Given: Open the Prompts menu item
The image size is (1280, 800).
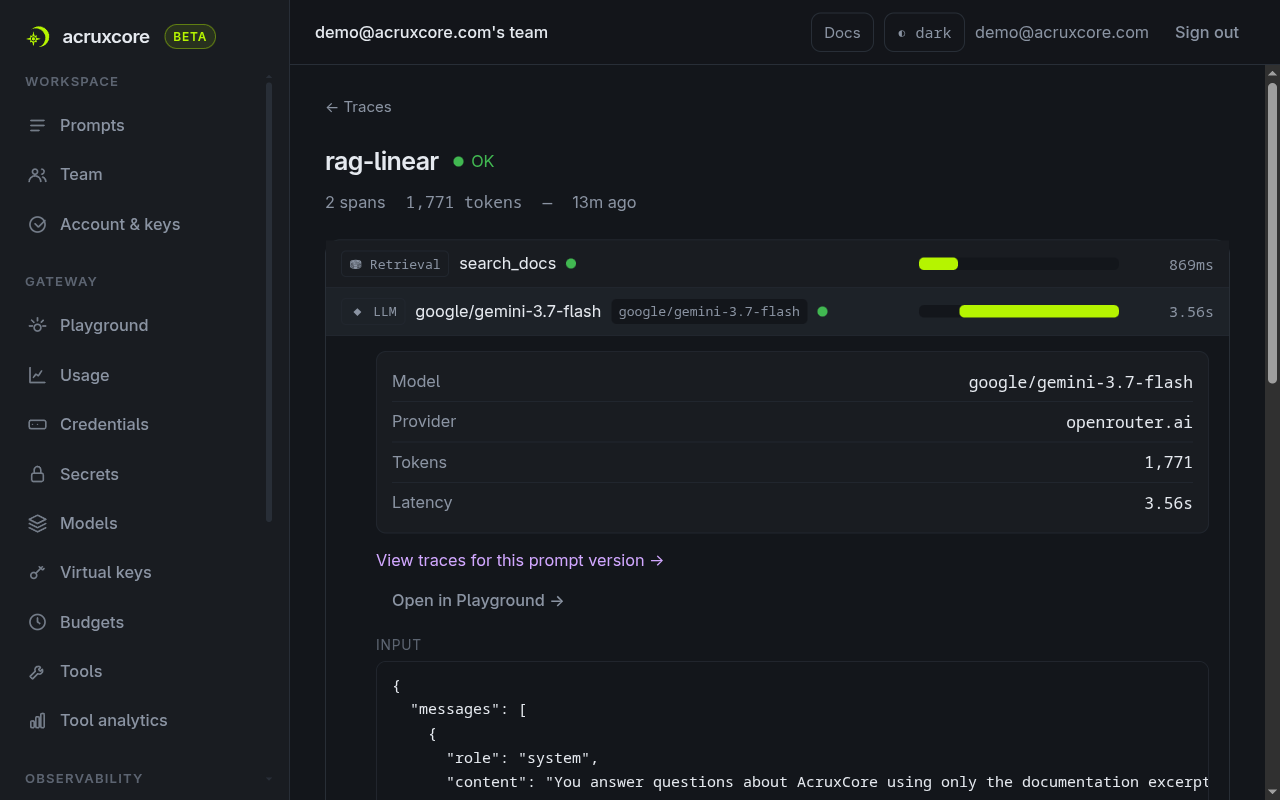Looking at the screenshot, I should point(92,125).
